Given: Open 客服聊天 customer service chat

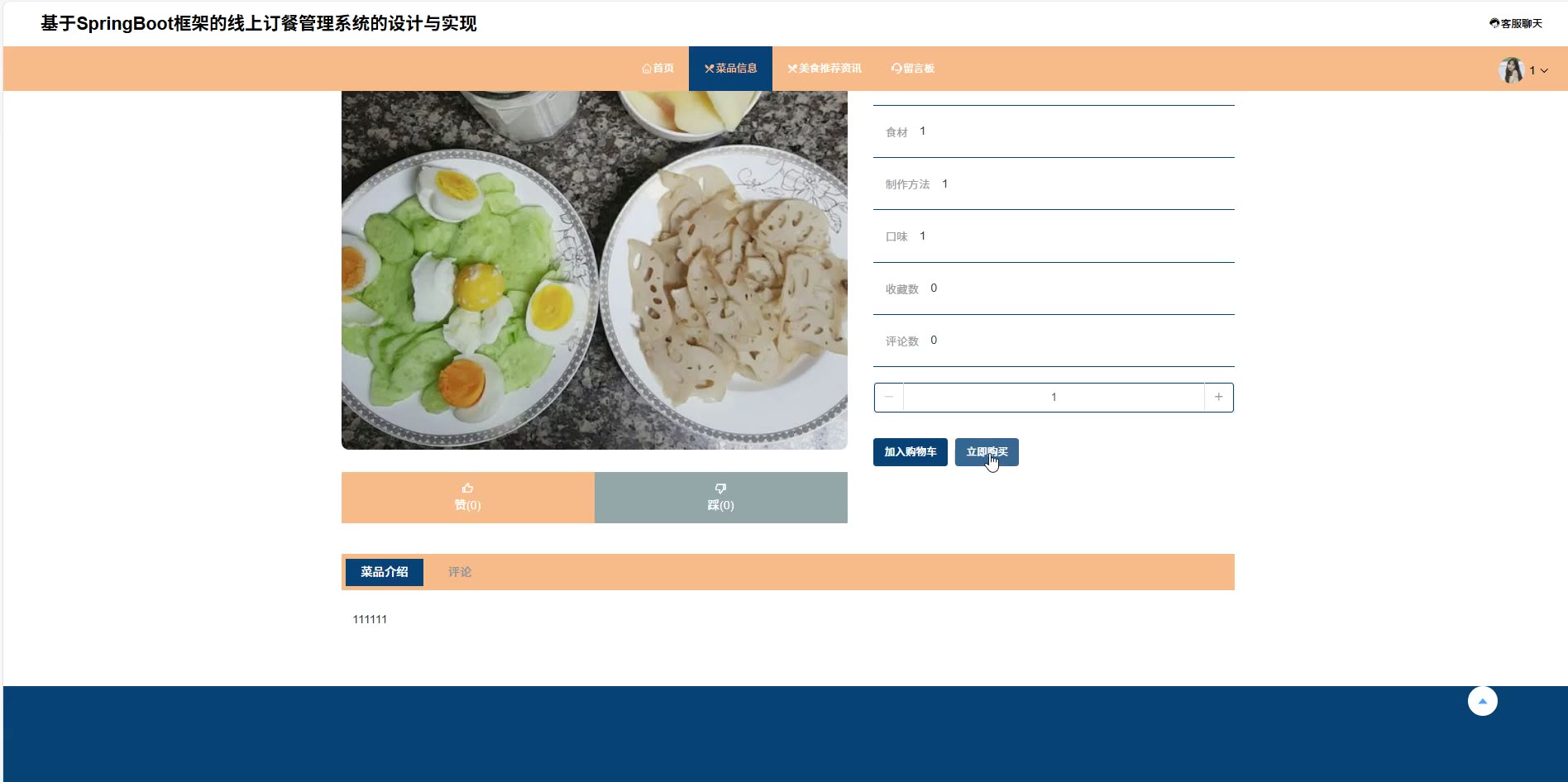Looking at the screenshot, I should pos(1516,23).
